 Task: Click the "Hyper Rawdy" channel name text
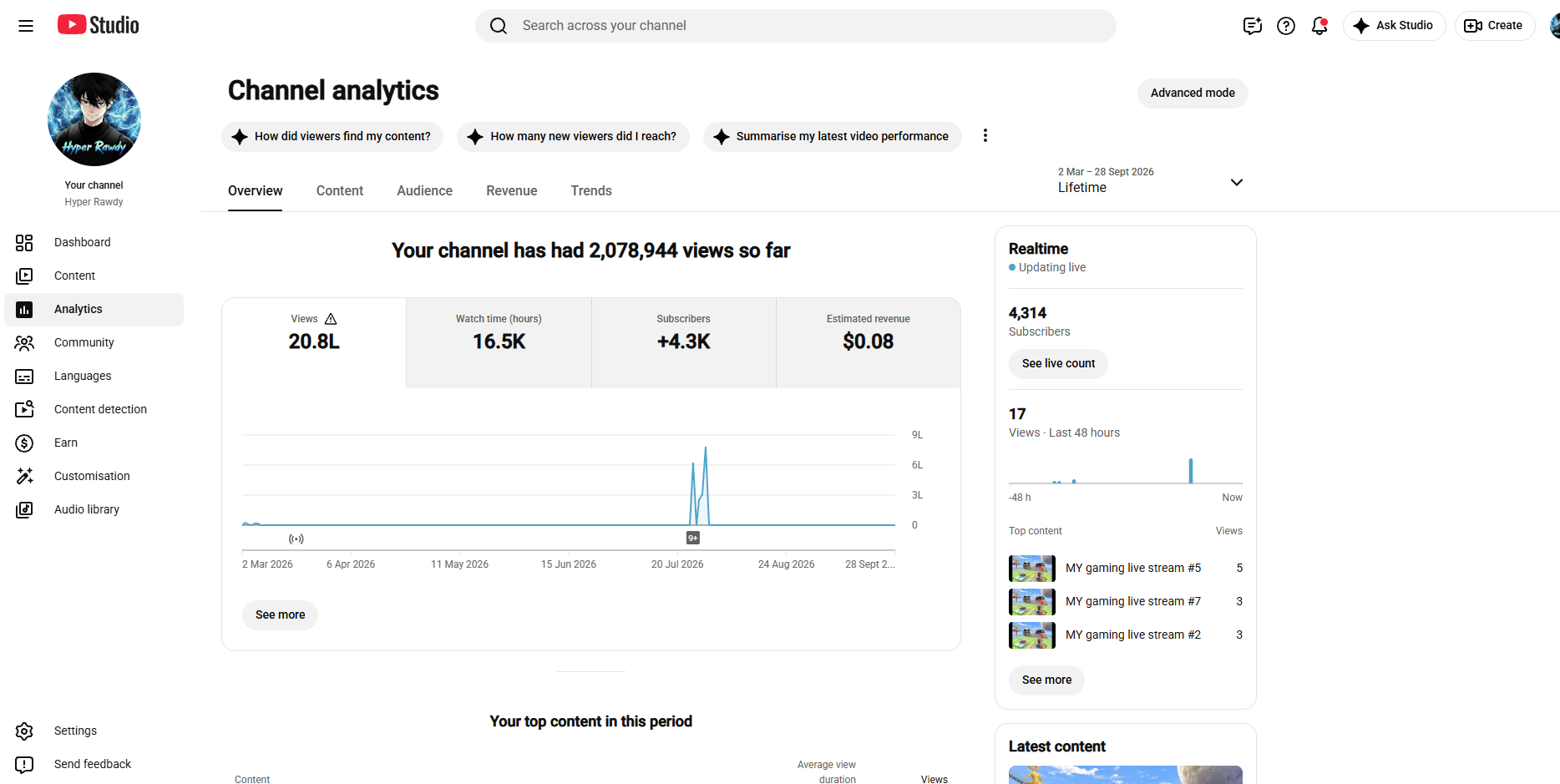(x=94, y=202)
